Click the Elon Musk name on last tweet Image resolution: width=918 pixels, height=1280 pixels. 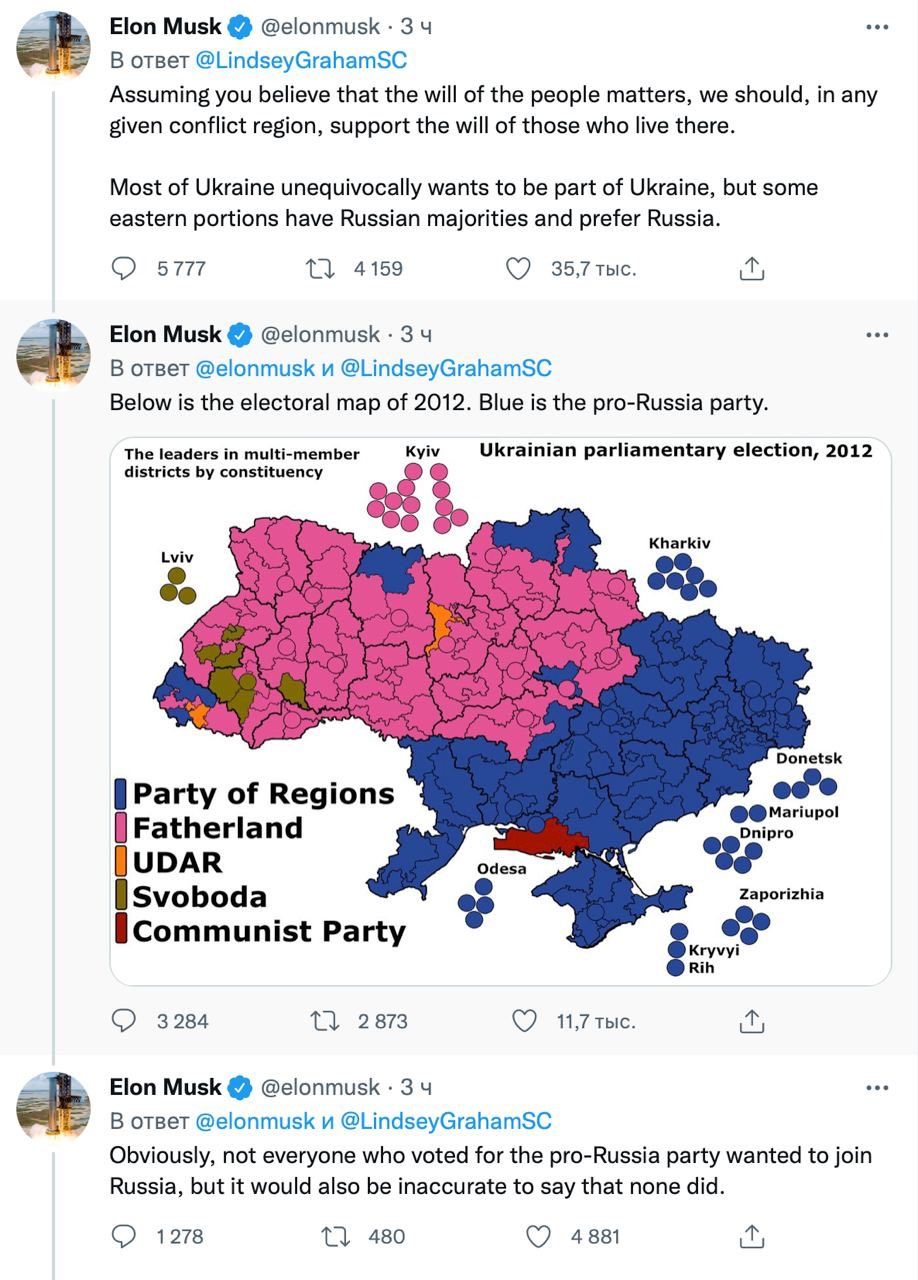(x=165, y=1087)
